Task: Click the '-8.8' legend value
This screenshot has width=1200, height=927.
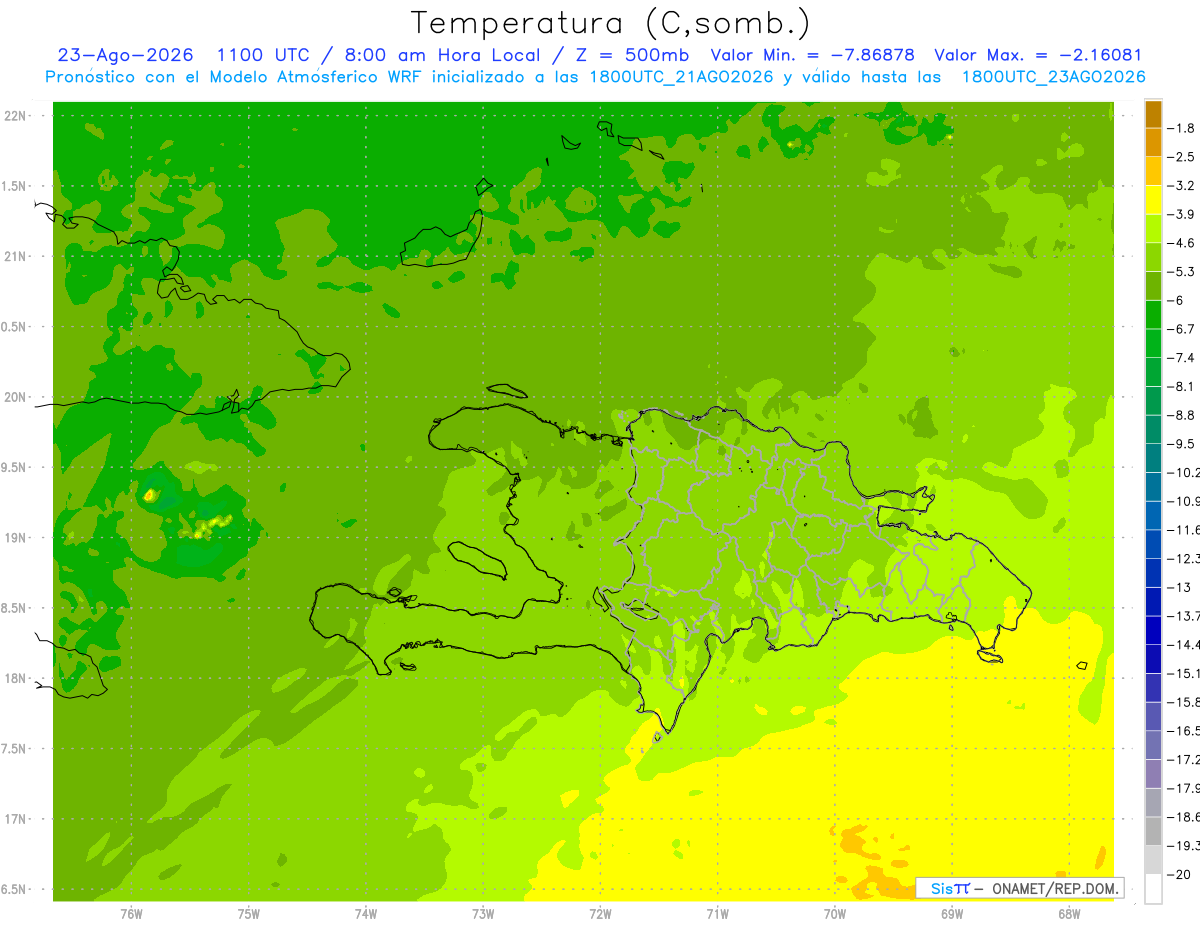Action: (x=1181, y=415)
